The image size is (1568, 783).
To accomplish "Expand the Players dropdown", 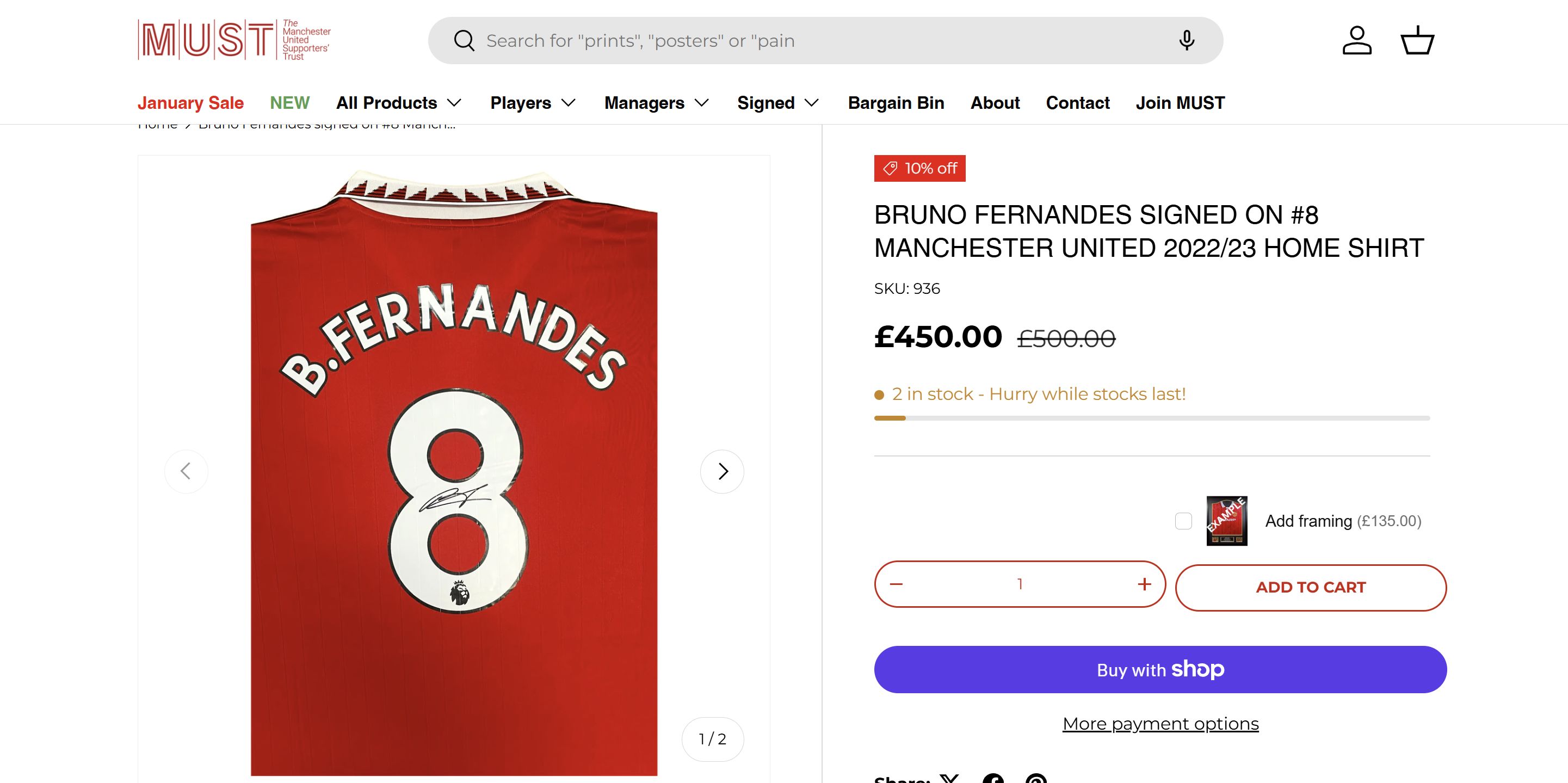I will pyautogui.click(x=533, y=103).
